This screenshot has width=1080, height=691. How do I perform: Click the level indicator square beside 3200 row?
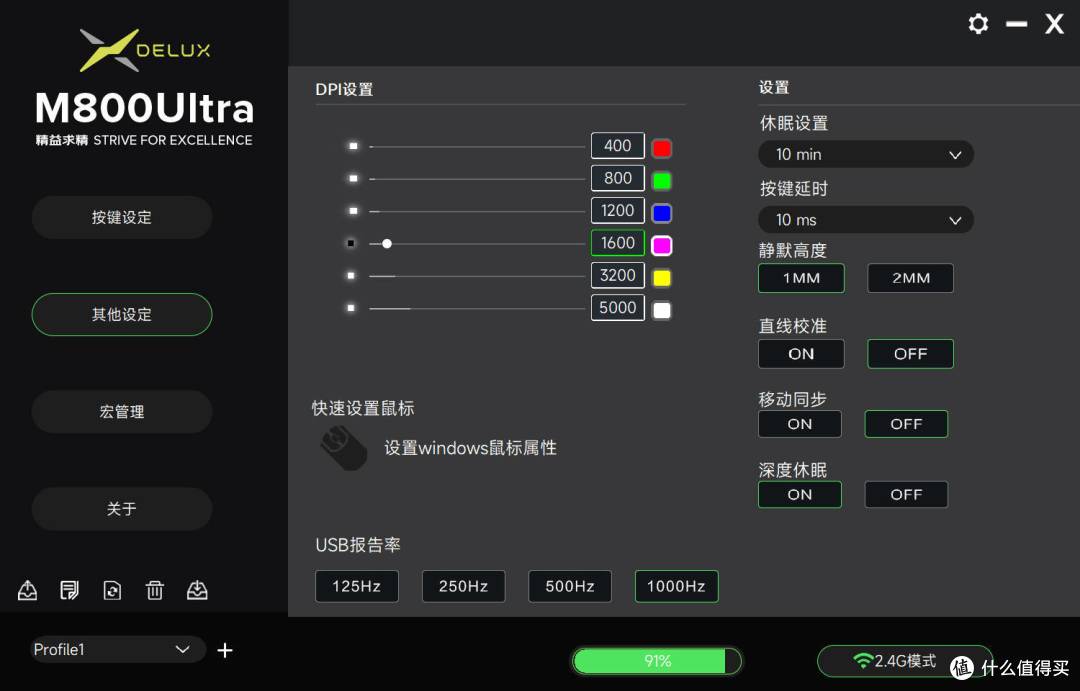click(351, 276)
